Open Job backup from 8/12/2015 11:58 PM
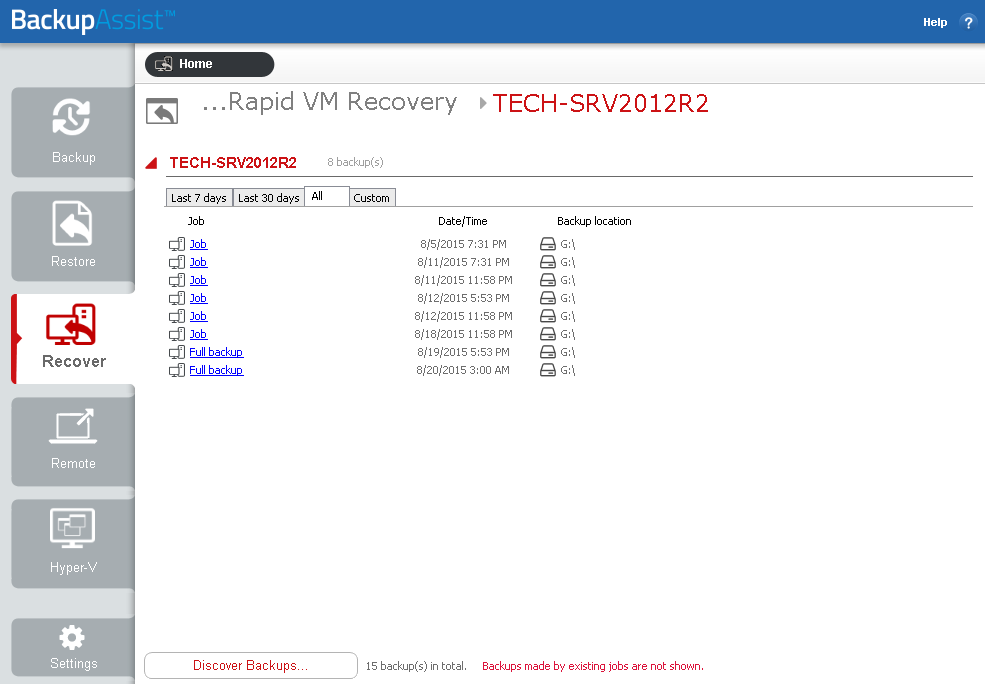 (199, 316)
